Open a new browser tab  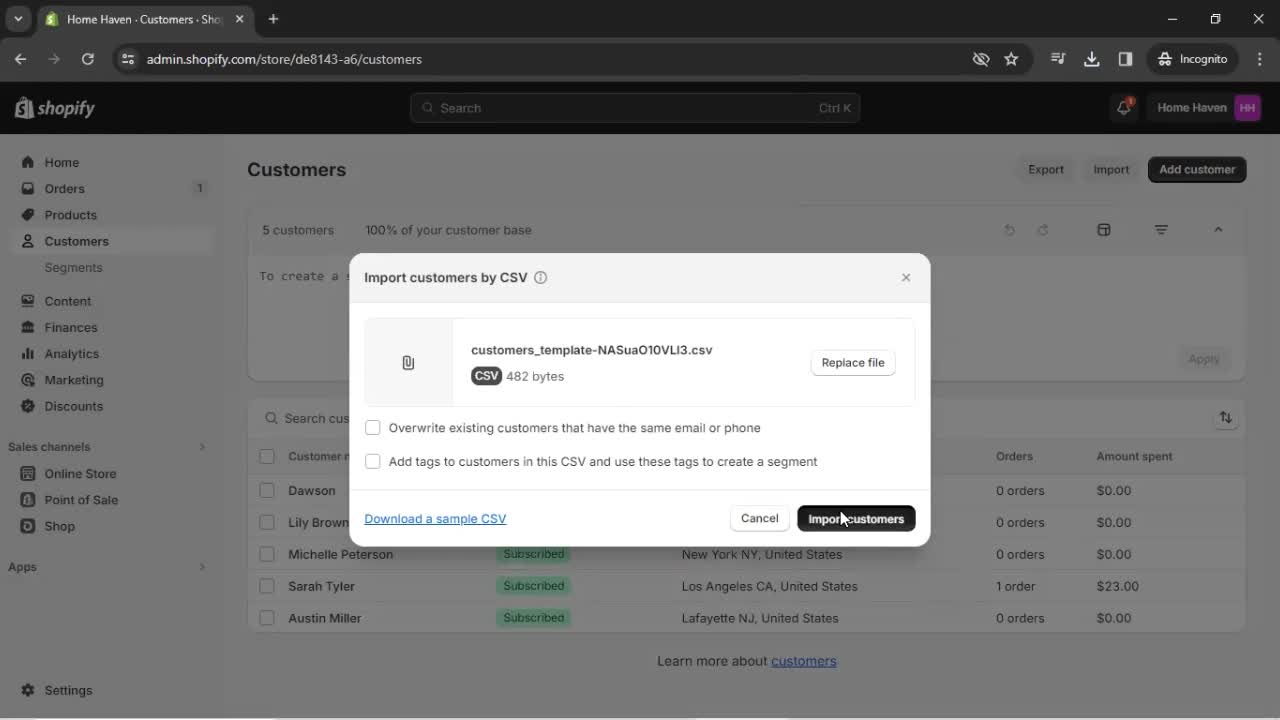pyautogui.click(x=273, y=19)
